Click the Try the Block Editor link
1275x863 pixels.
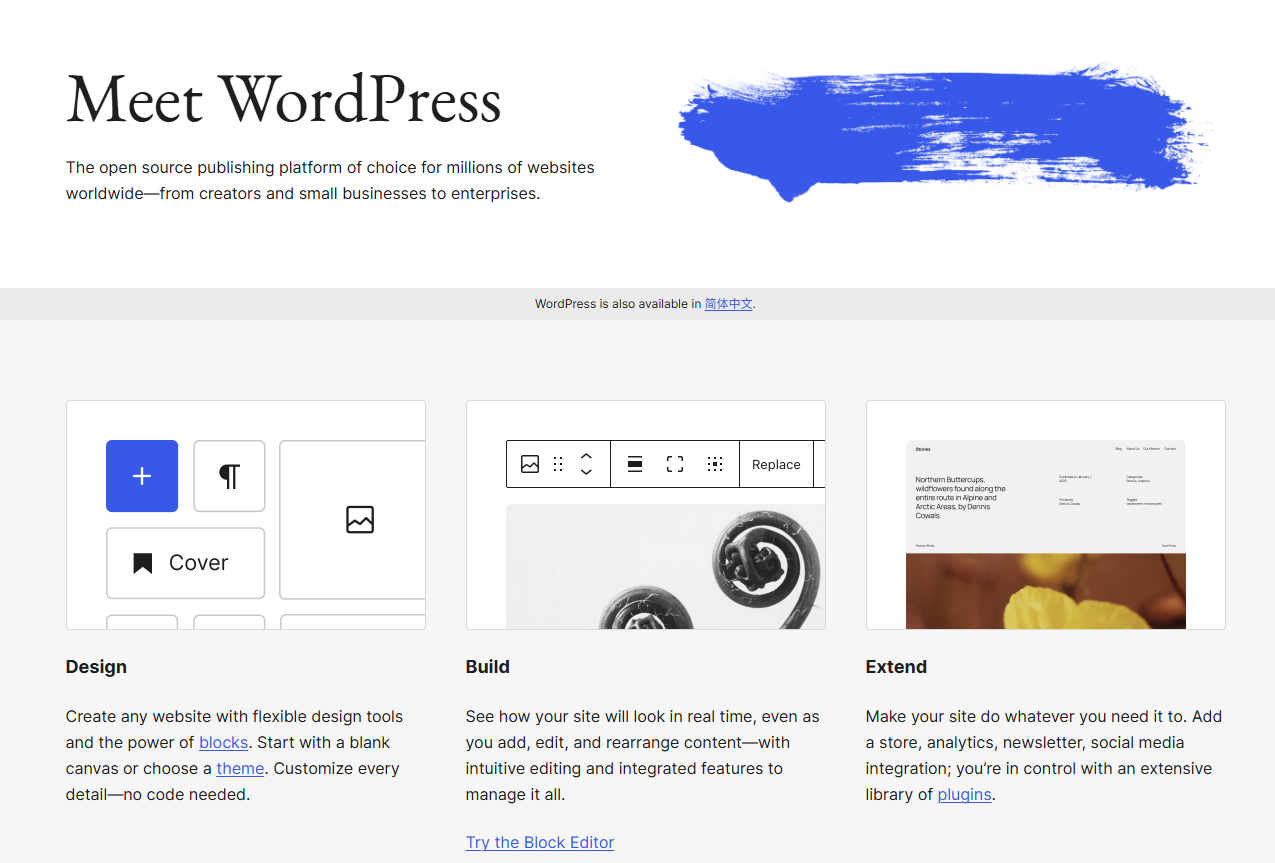(x=540, y=842)
